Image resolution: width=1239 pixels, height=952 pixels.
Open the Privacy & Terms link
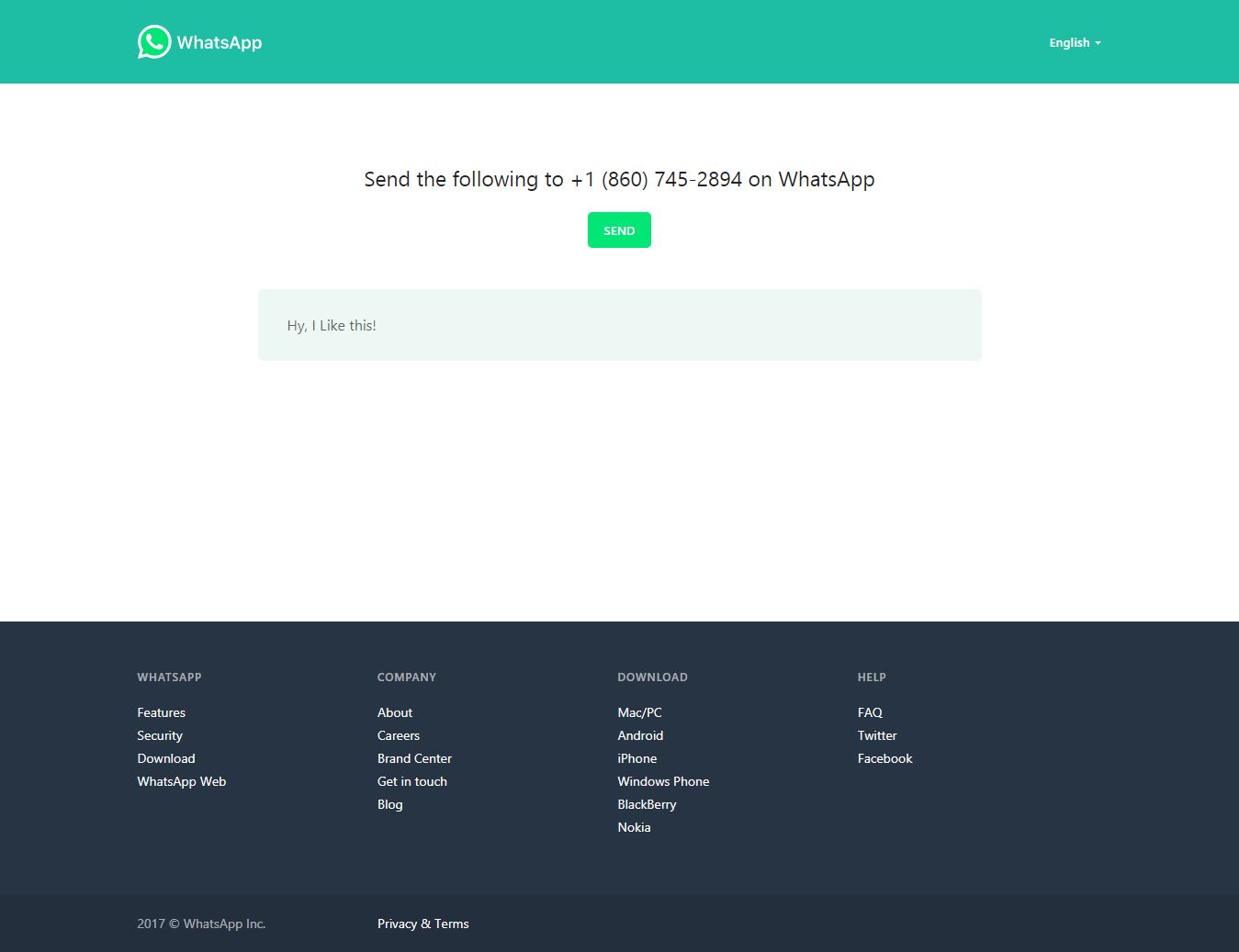pos(423,924)
